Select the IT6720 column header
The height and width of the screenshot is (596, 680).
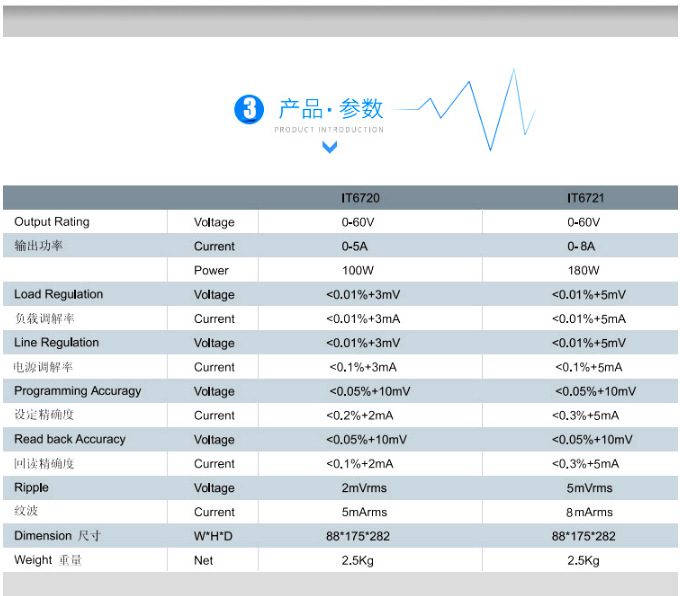pyautogui.click(x=360, y=198)
